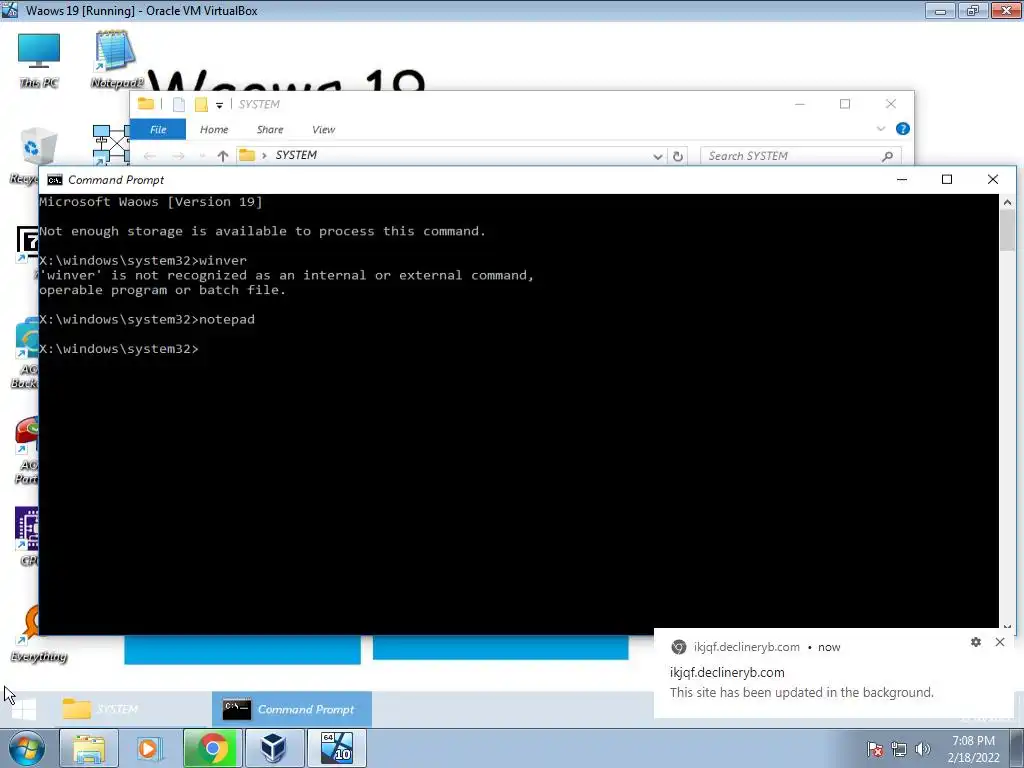Launch Windows Media Player taskbar icon

(150, 748)
